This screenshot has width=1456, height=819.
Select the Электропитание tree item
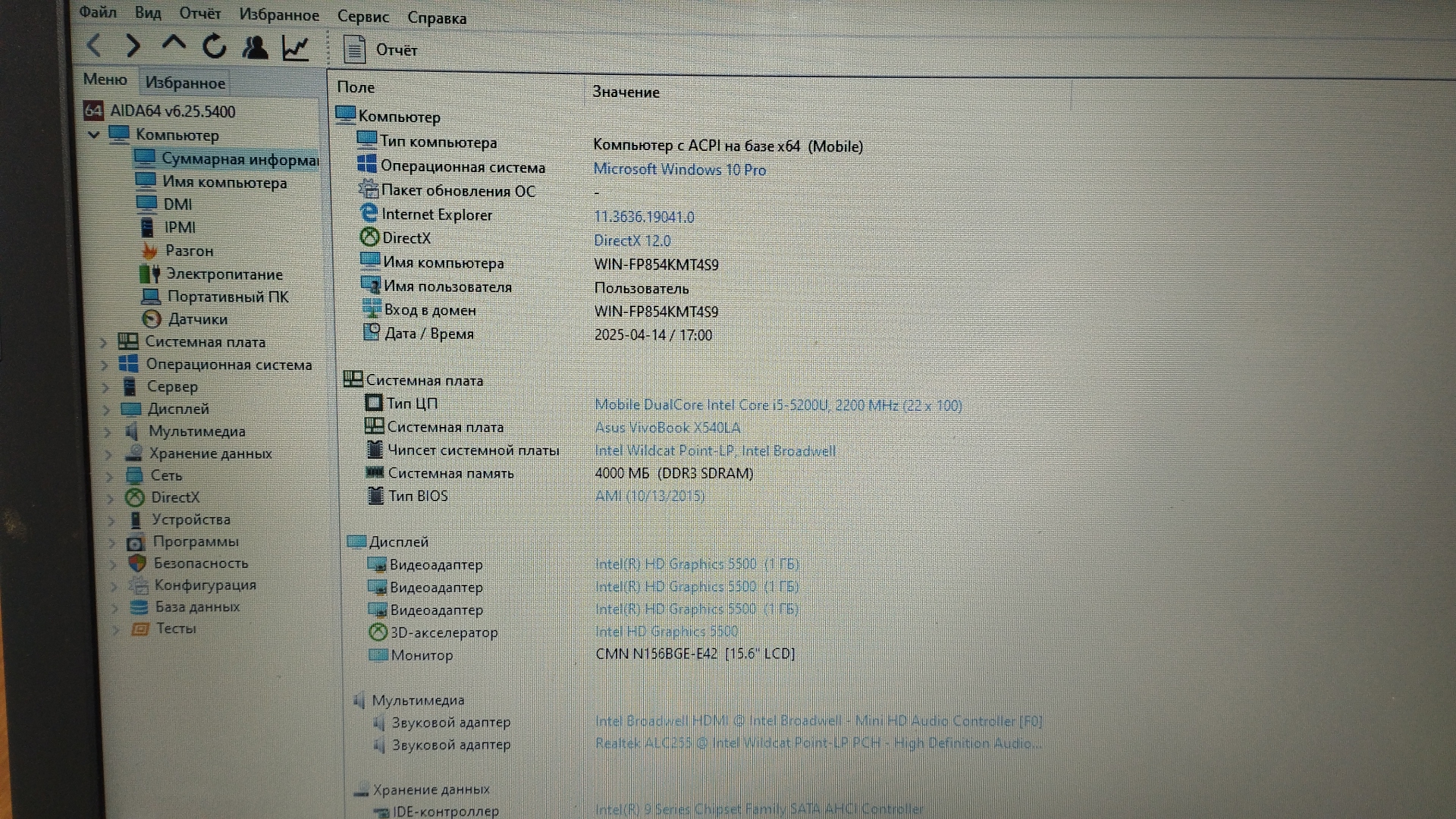pos(224,275)
